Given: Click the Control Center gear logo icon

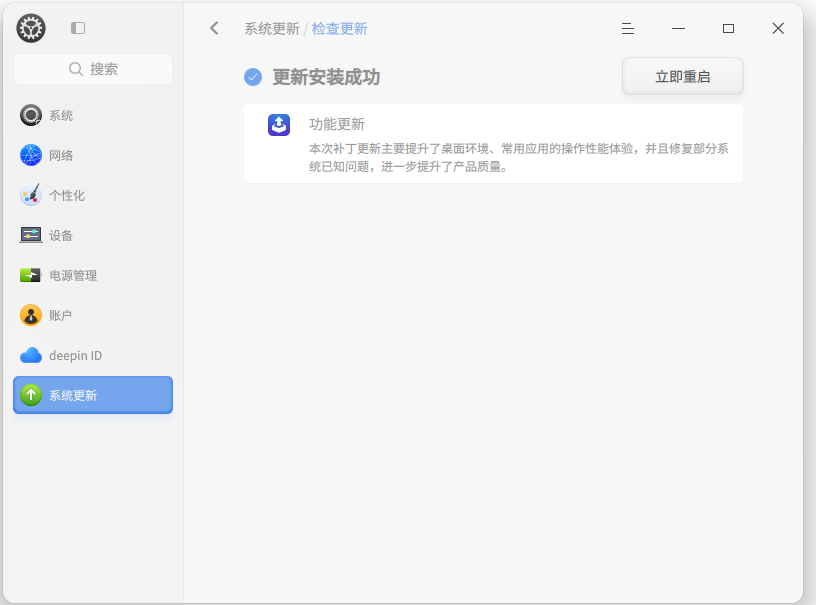Looking at the screenshot, I should 31,28.
